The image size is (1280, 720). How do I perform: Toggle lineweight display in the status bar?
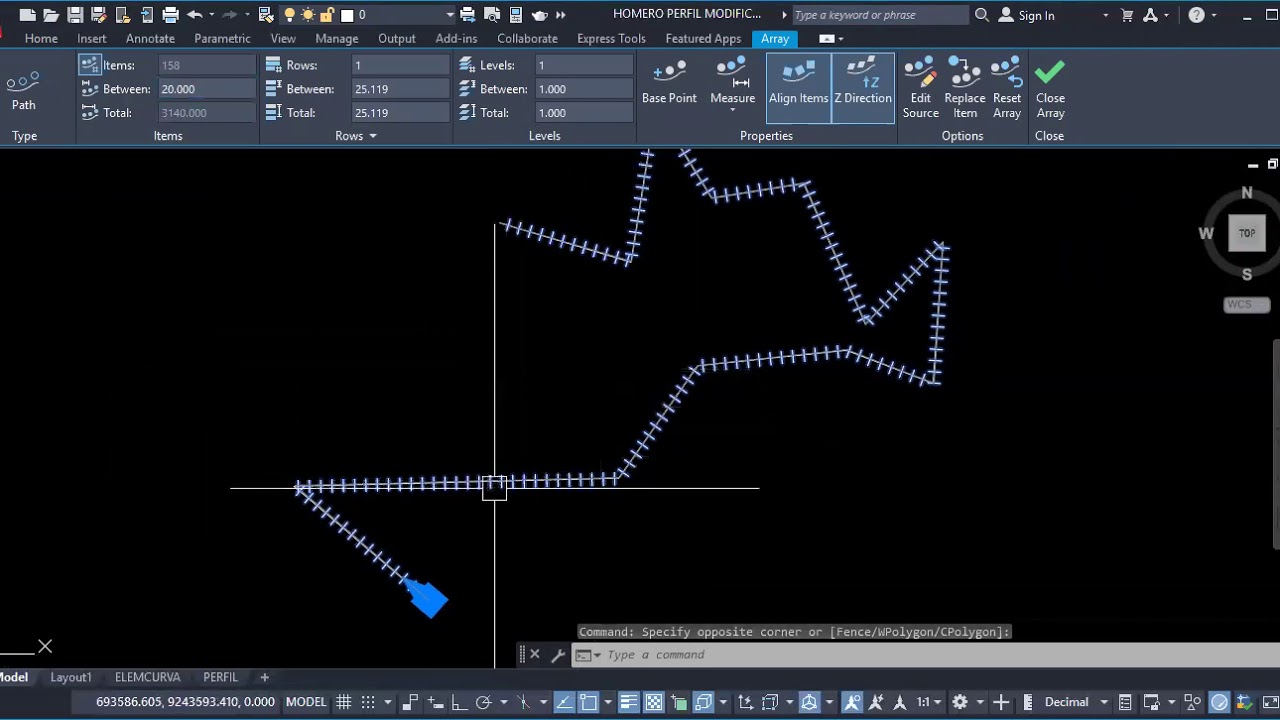[629, 702]
